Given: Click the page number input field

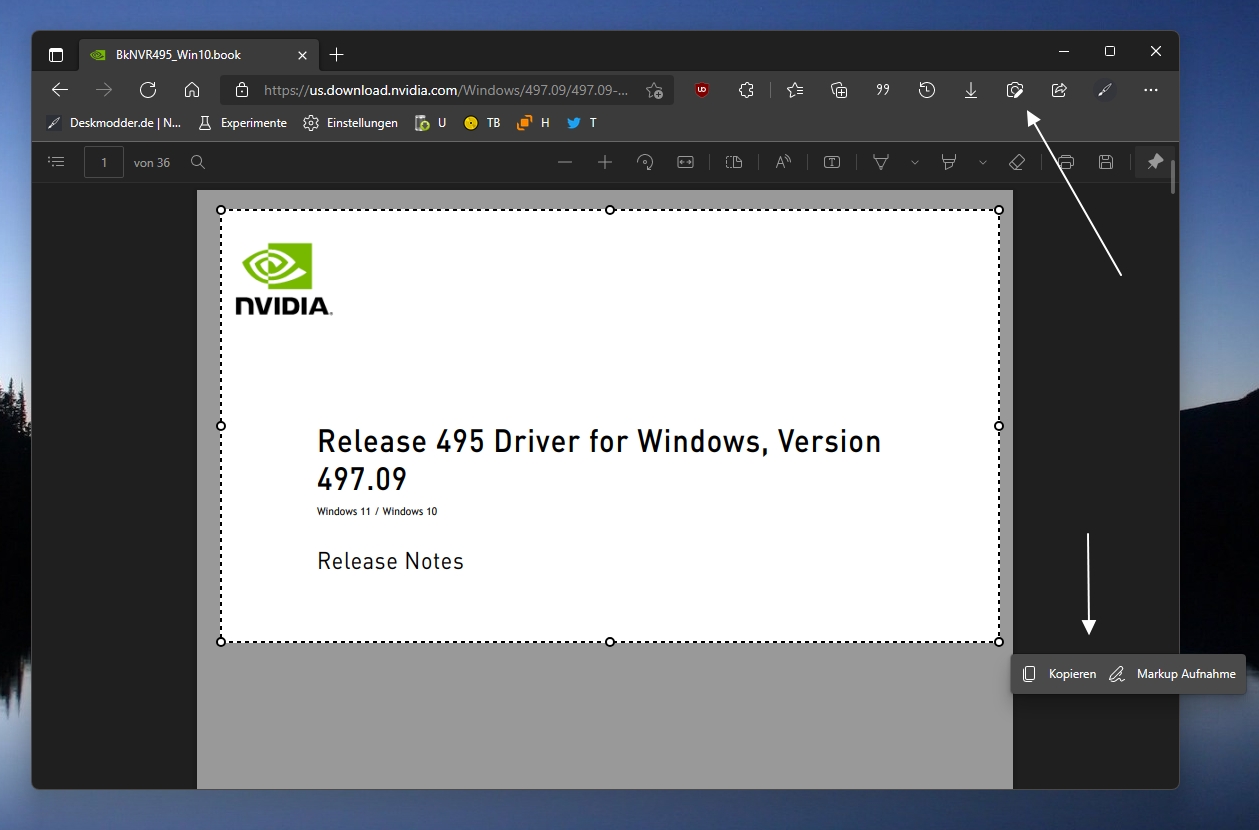Looking at the screenshot, I should pyautogui.click(x=104, y=162).
